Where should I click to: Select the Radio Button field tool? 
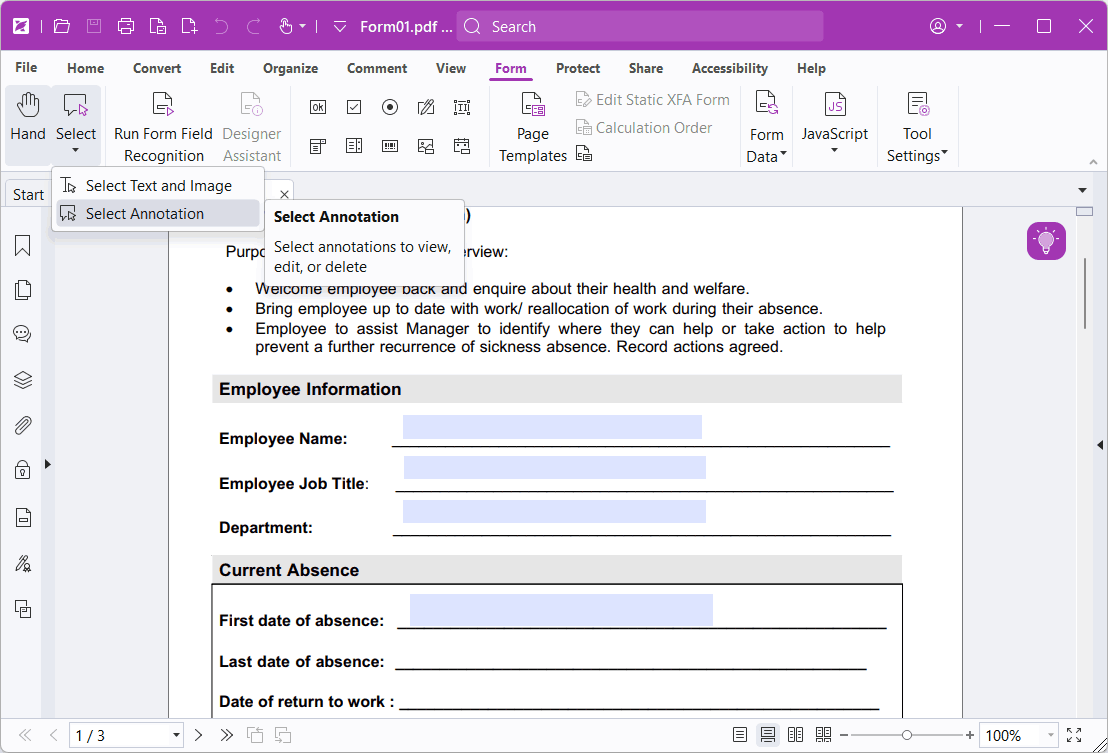(x=389, y=107)
